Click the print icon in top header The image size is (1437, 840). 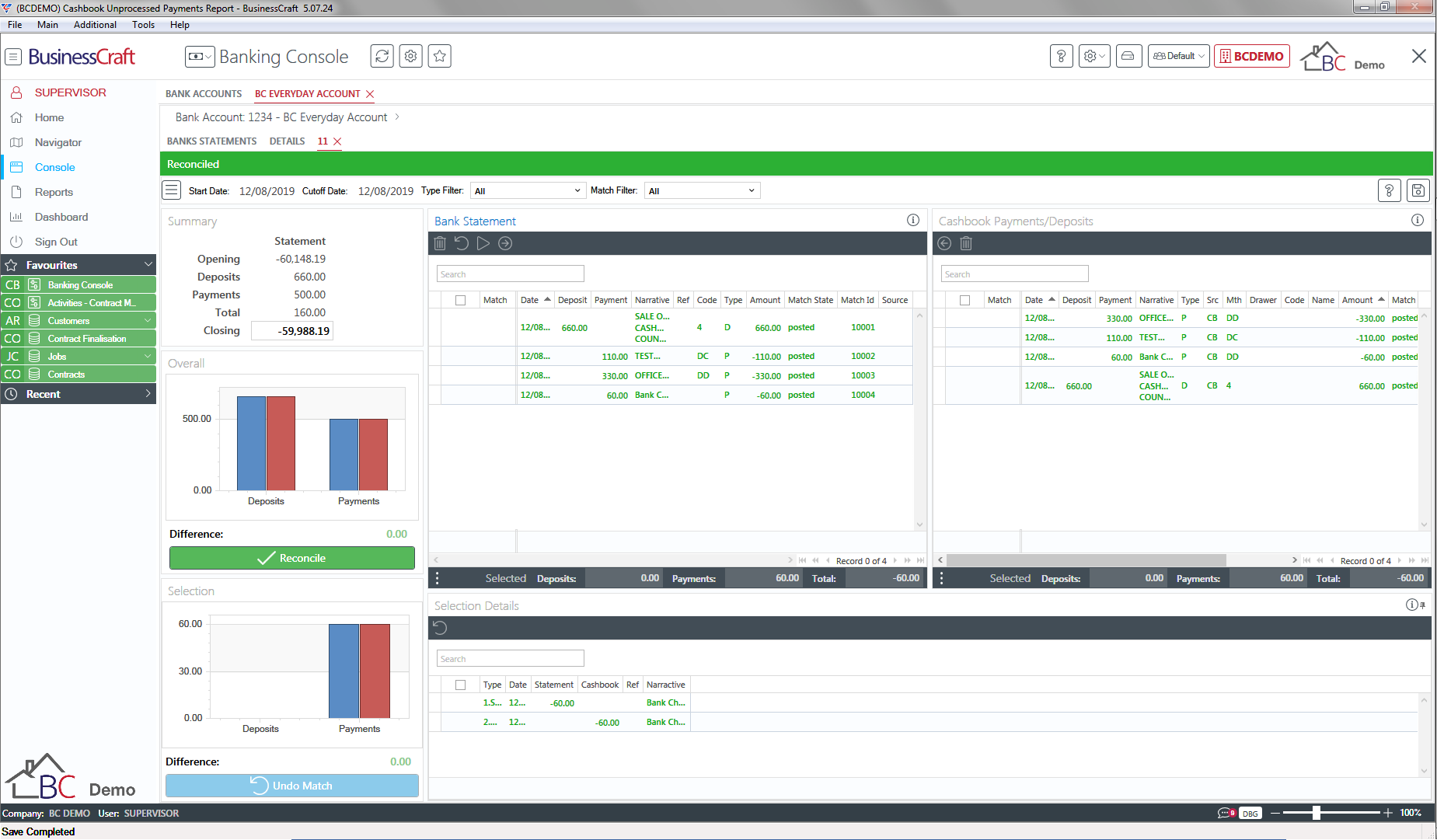pos(1128,56)
